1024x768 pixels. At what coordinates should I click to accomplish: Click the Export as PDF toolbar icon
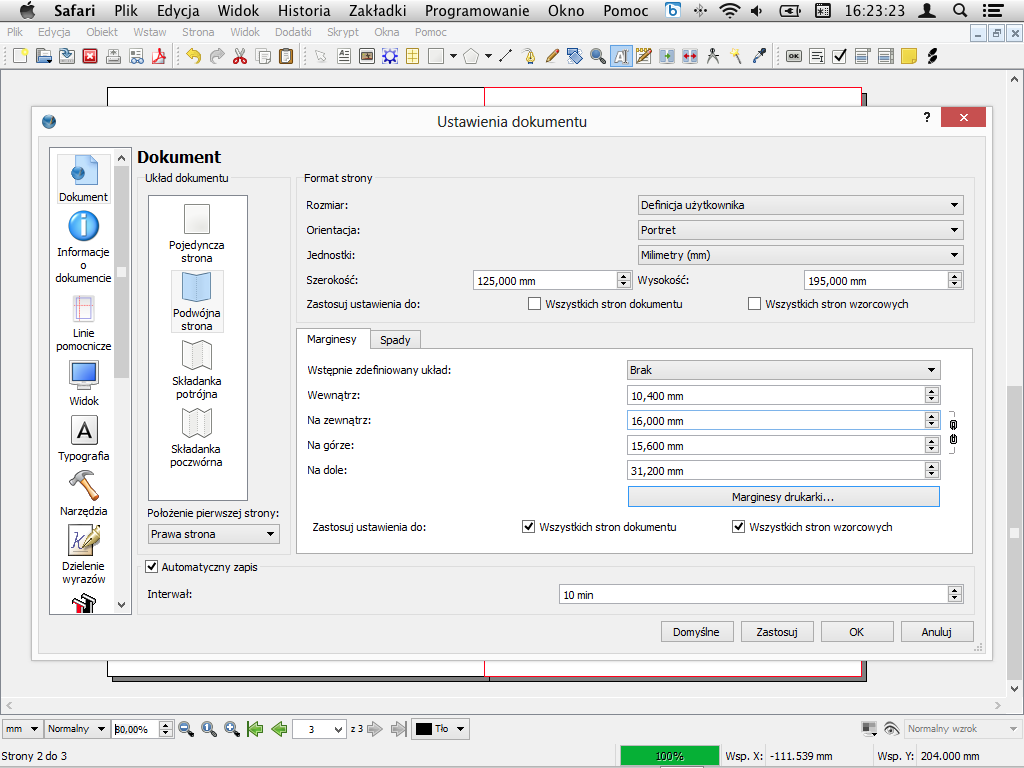point(158,57)
